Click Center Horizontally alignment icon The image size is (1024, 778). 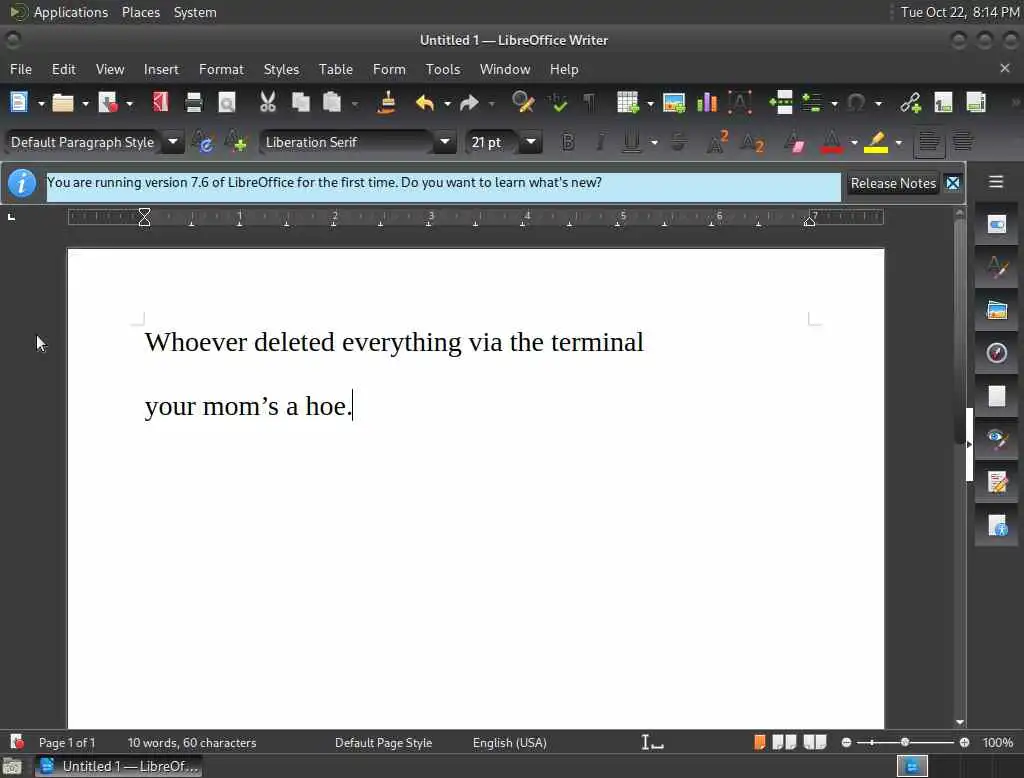[x=963, y=142]
